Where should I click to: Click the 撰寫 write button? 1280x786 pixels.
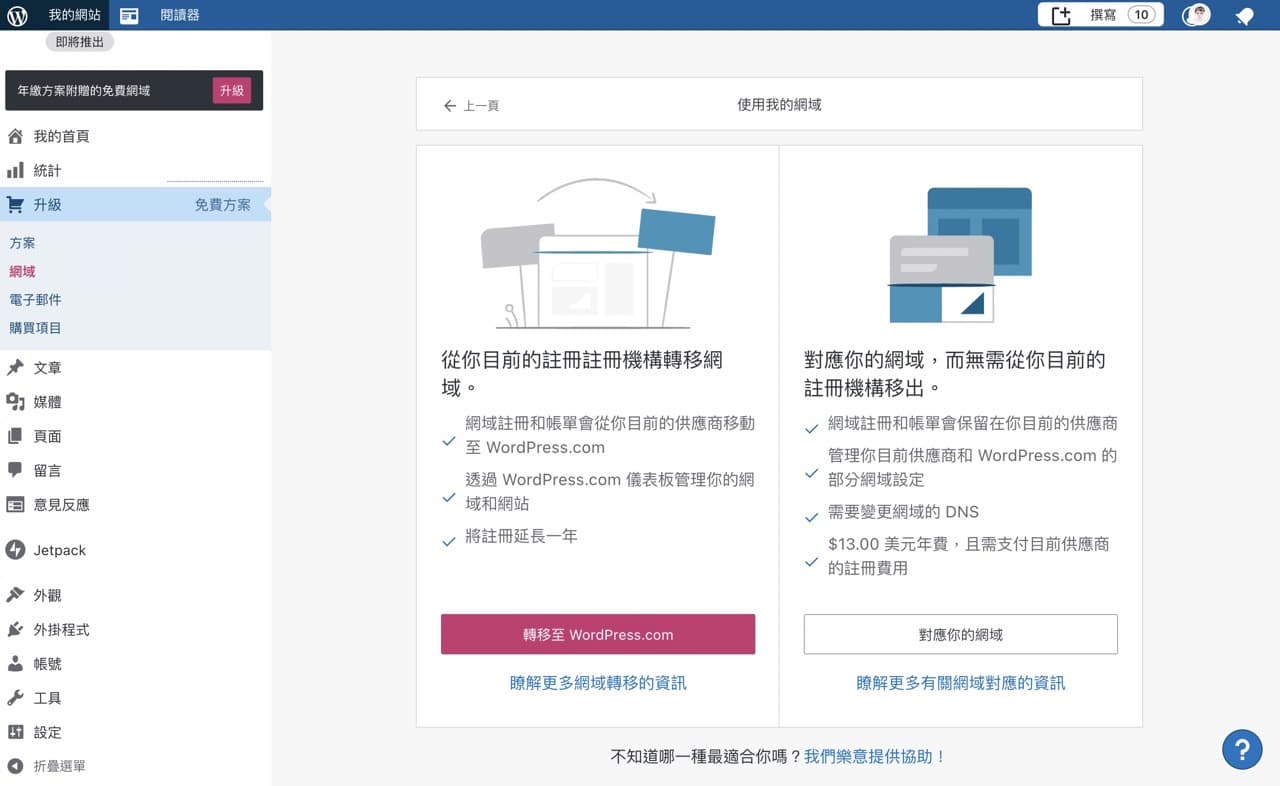click(x=1100, y=15)
